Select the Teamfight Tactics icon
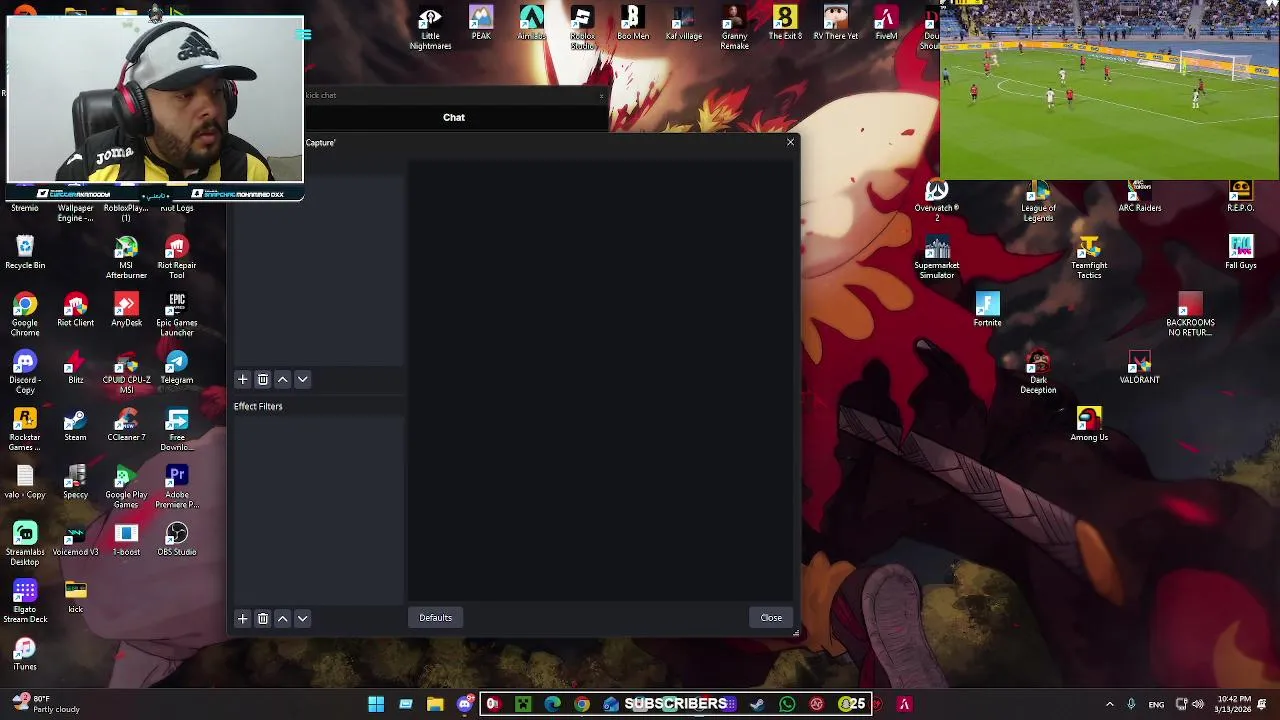This screenshot has height=720, width=1280. (1089, 257)
